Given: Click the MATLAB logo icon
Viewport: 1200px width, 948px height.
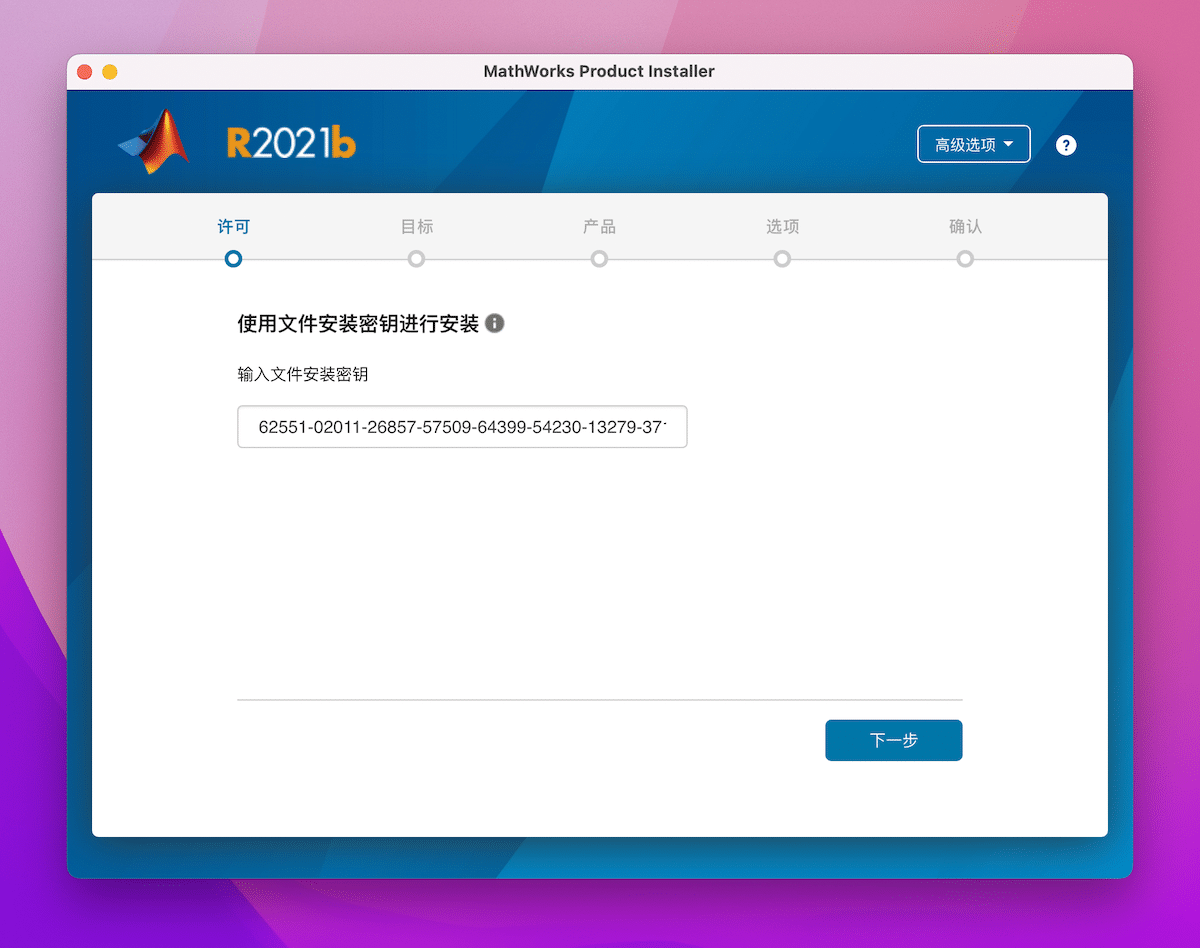Looking at the screenshot, I should tap(154, 142).
